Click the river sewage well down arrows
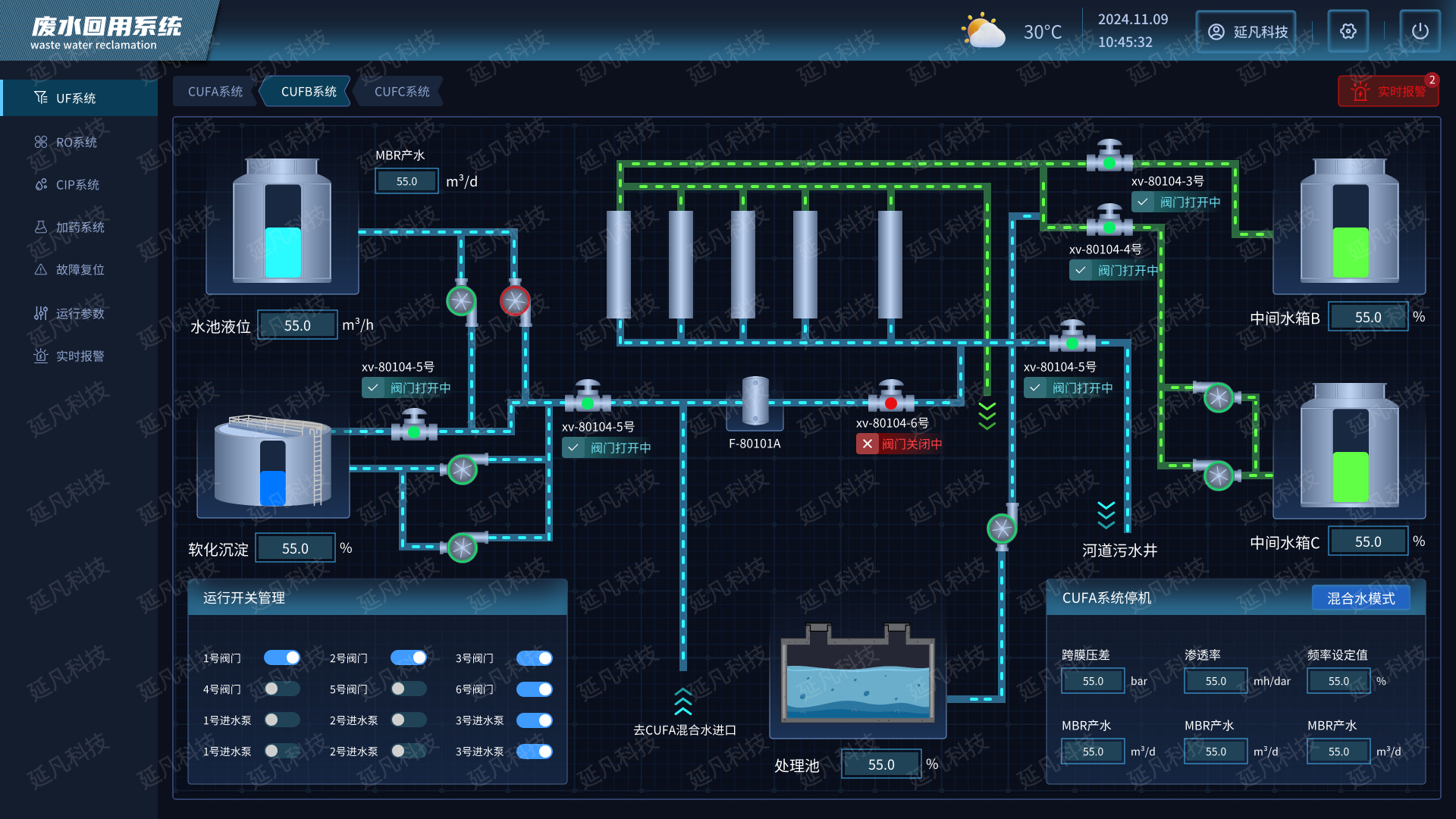Viewport: 1456px width, 819px height. pyautogui.click(x=1106, y=515)
